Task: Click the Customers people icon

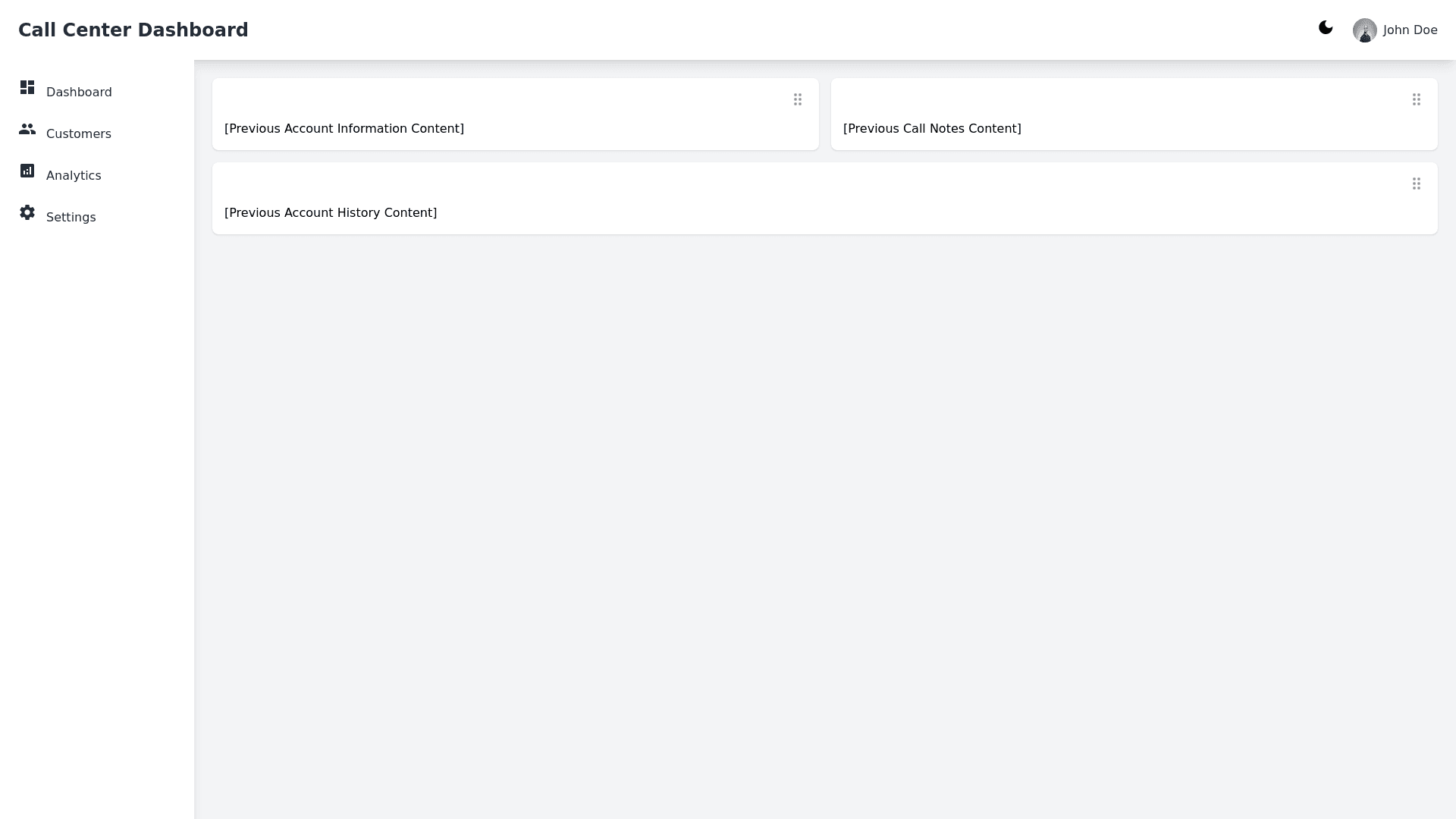Action: pos(27,130)
